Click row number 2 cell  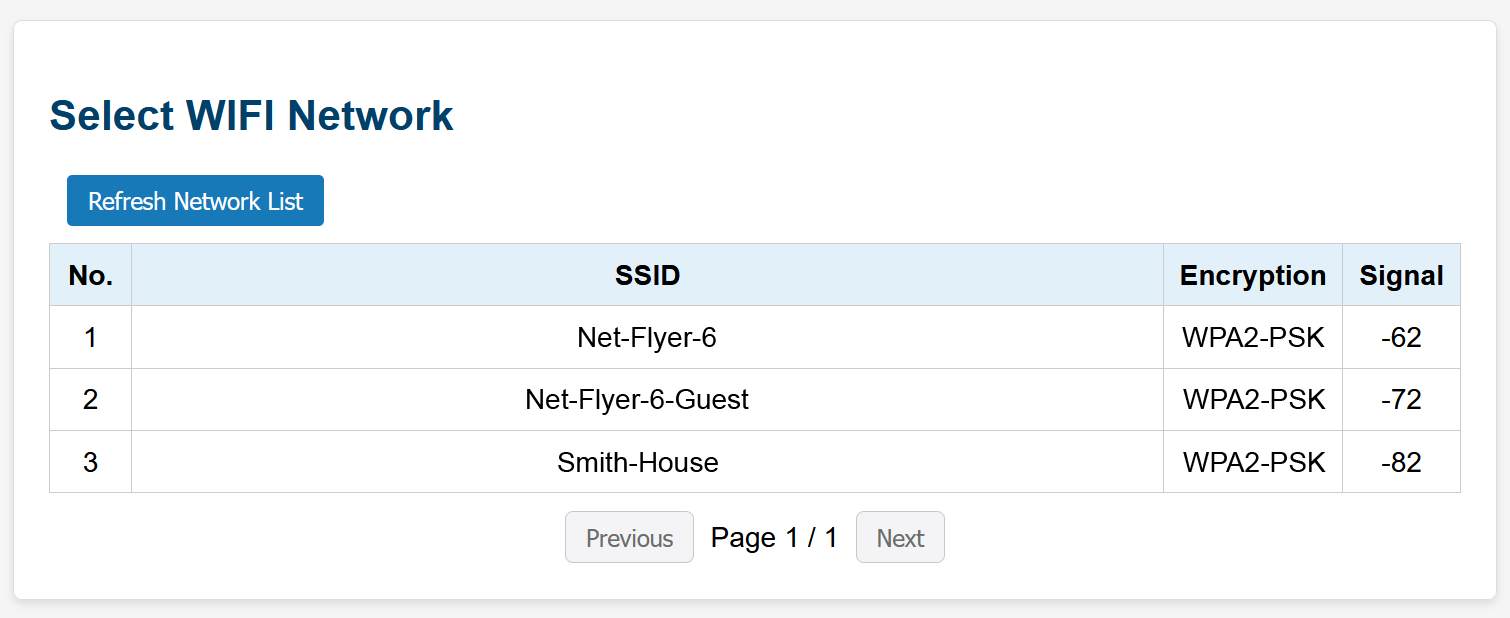[90, 400]
